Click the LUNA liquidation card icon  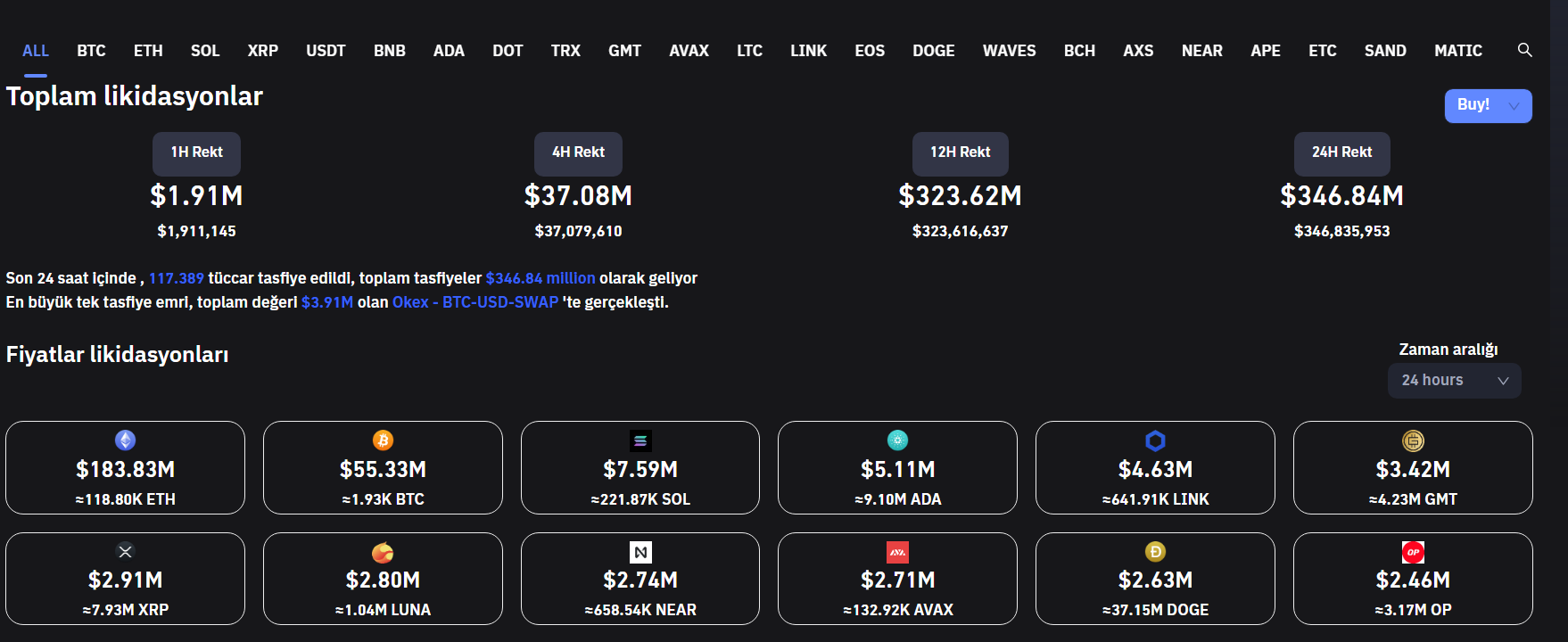383,552
